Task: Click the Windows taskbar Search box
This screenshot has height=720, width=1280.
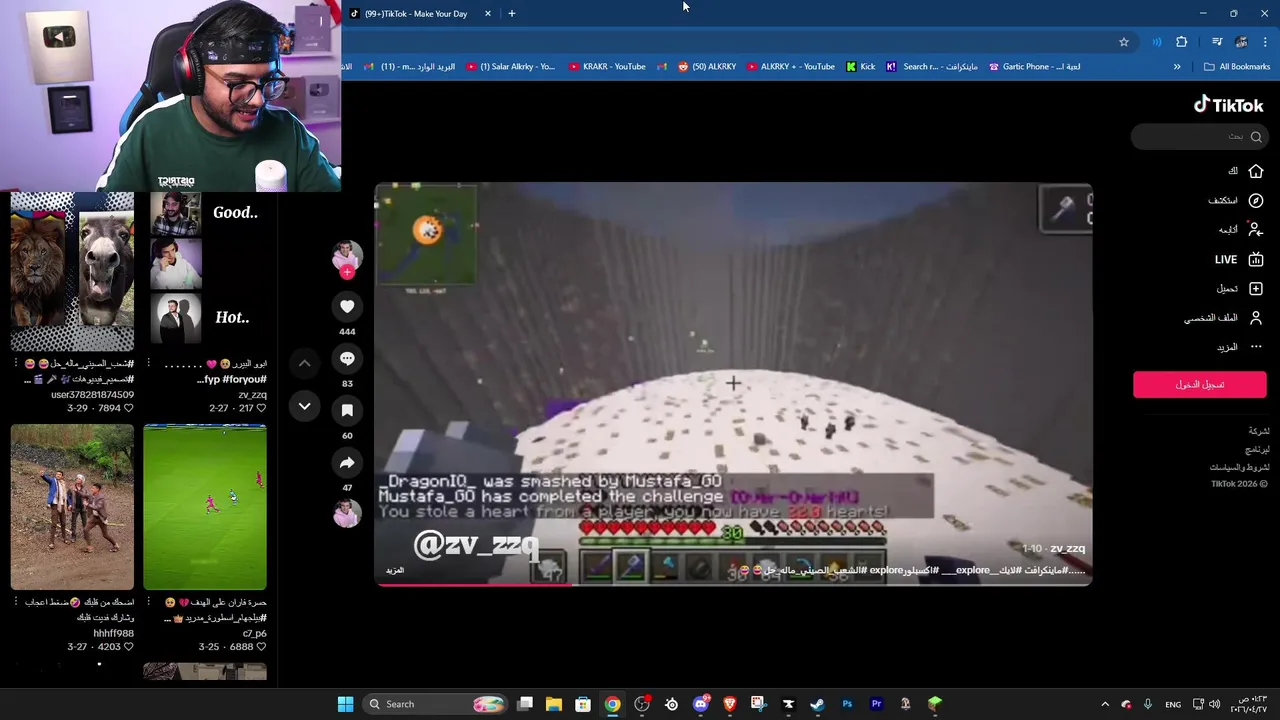Action: [434, 704]
